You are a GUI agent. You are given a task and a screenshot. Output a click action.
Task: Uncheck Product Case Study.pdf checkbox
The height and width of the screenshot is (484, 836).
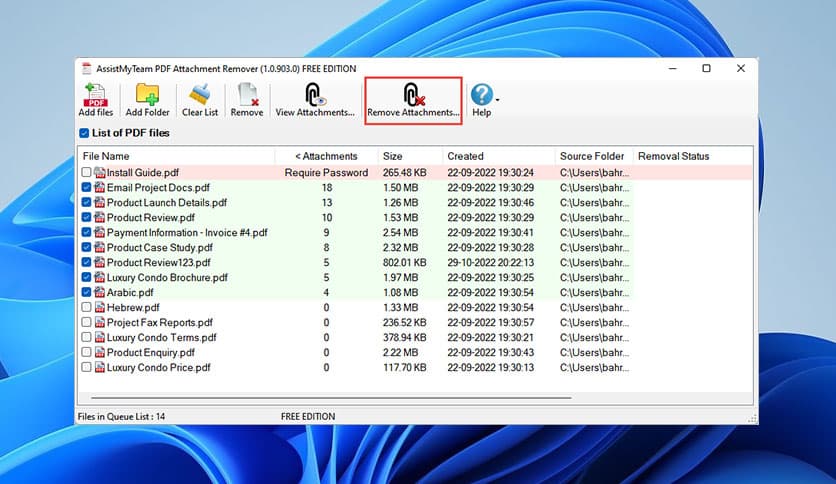tap(86, 247)
